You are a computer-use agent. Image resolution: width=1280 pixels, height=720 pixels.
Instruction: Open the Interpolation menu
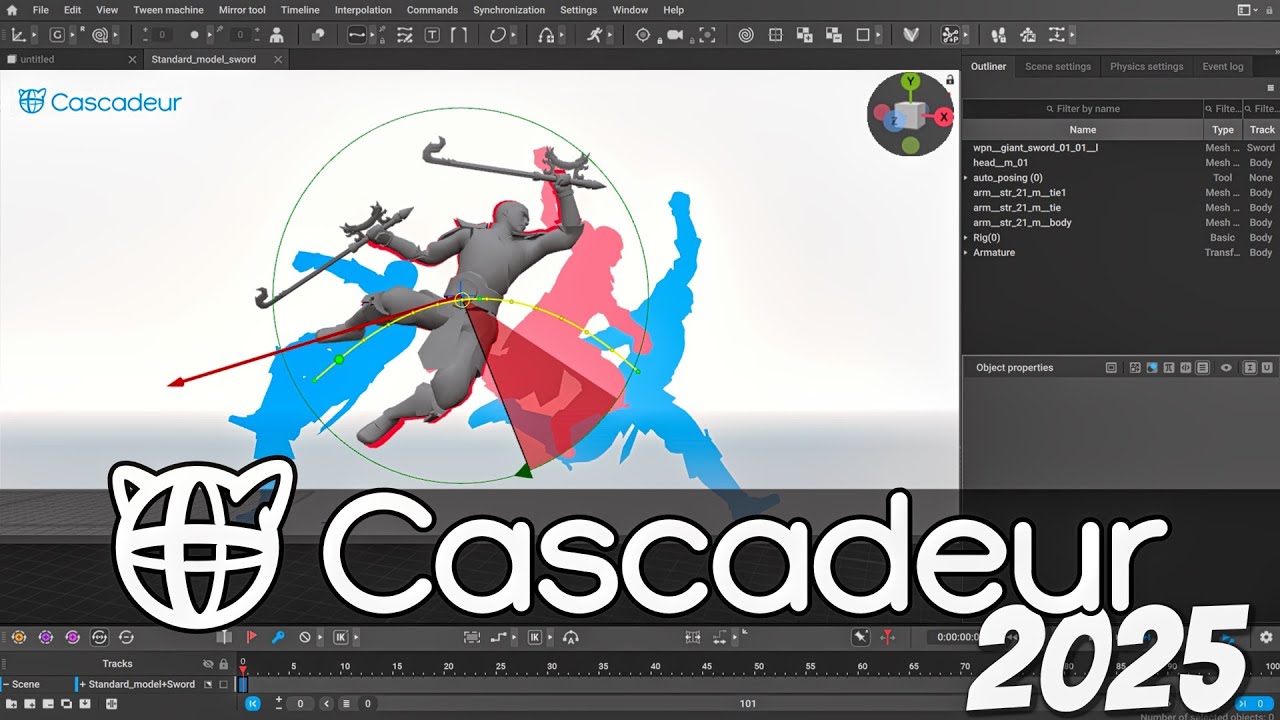363,10
